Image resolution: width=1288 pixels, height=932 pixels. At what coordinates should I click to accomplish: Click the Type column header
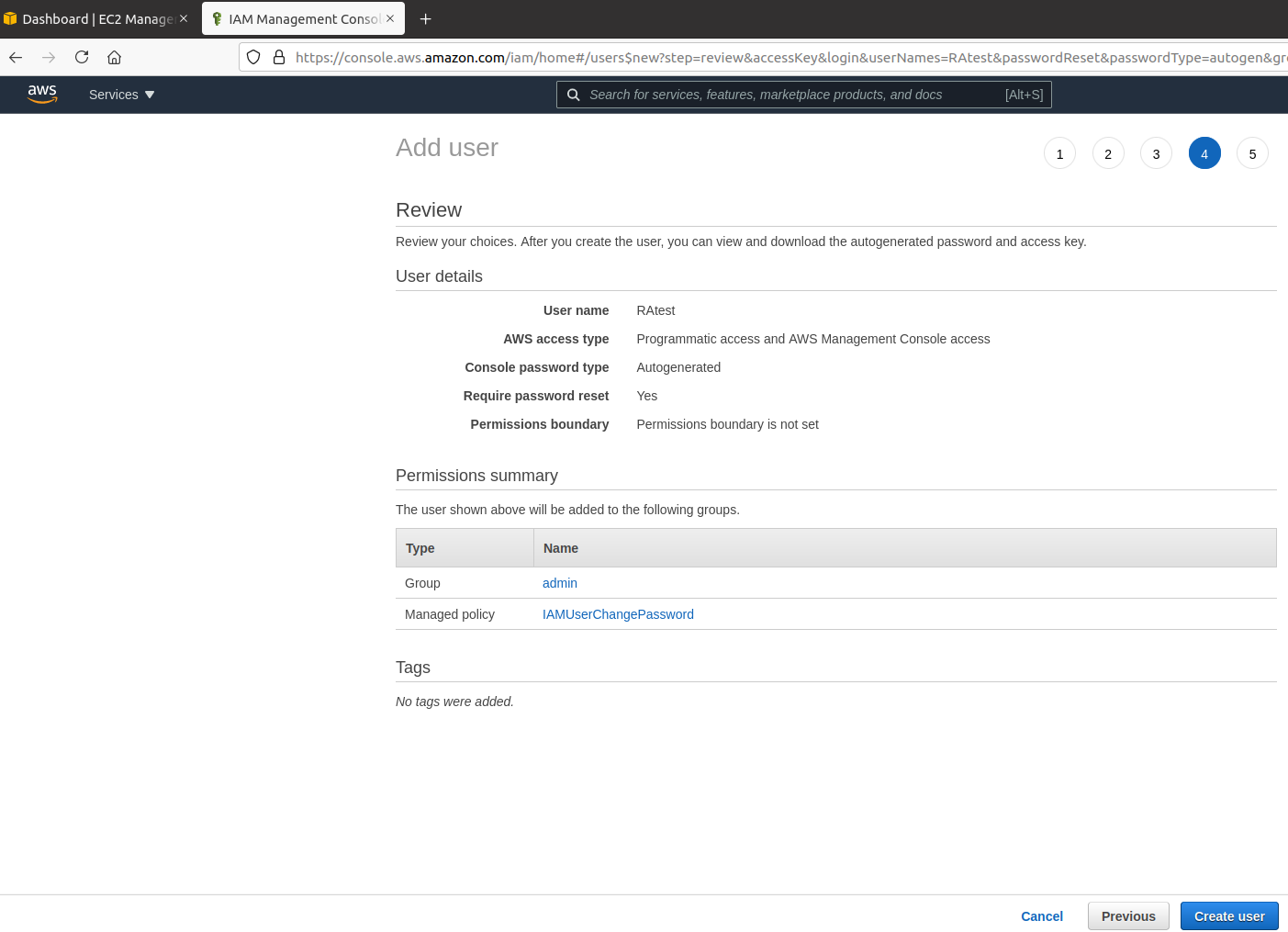pos(465,548)
